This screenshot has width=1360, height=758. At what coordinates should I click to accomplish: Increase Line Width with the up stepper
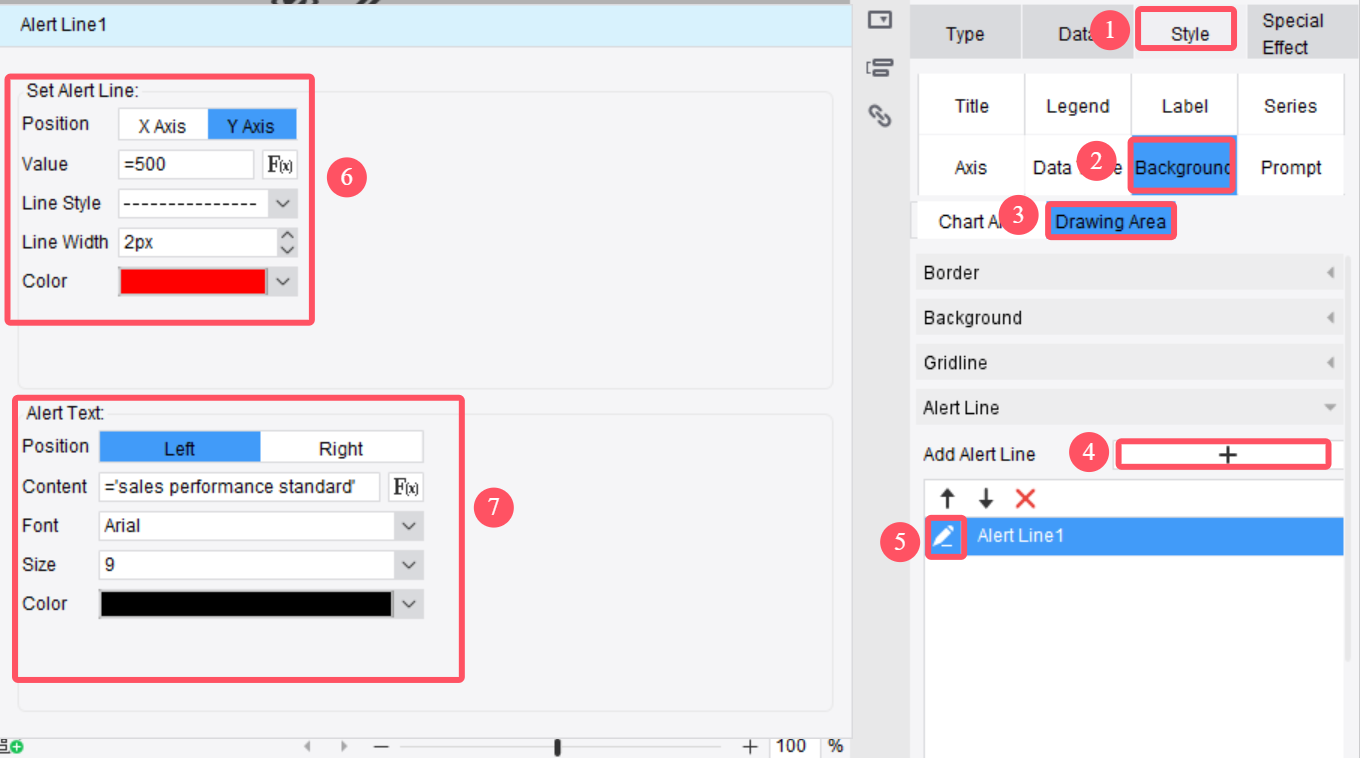pyautogui.click(x=287, y=236)
